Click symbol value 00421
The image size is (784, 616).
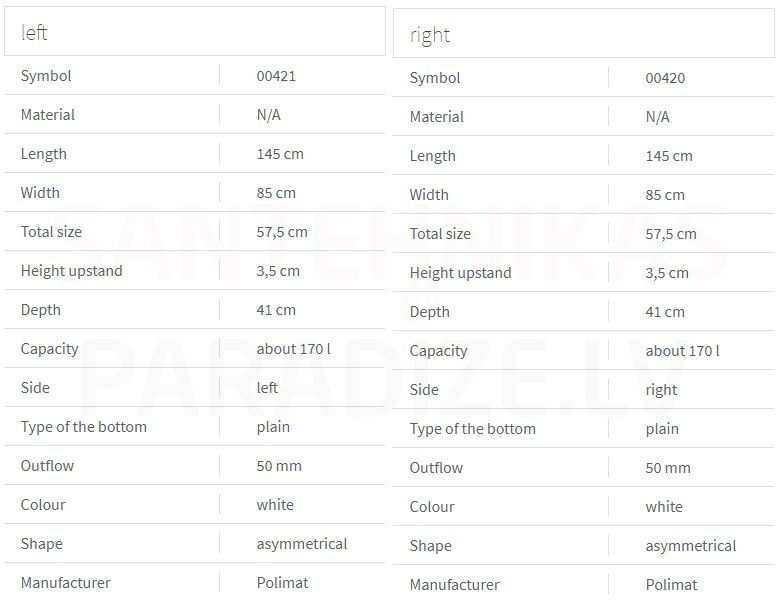276,76
